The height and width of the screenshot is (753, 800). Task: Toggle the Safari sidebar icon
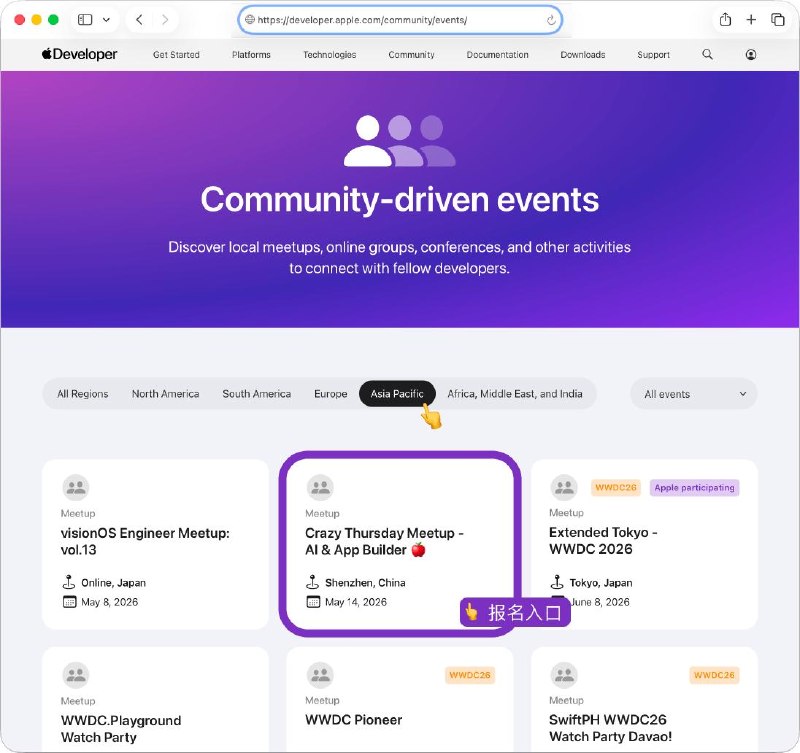click(x=85, y=20)
